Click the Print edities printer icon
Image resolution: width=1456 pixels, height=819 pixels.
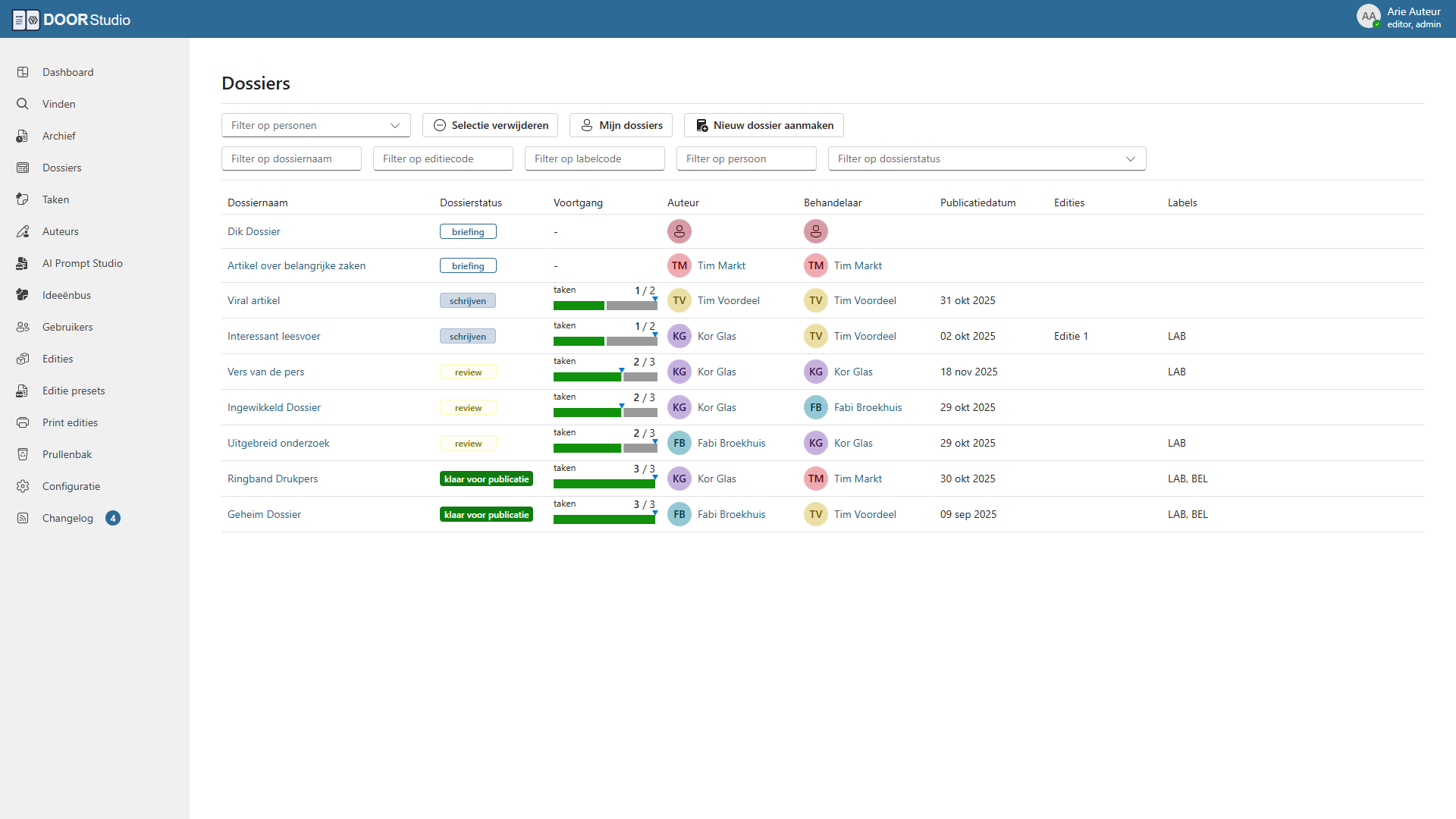[23, 422]
